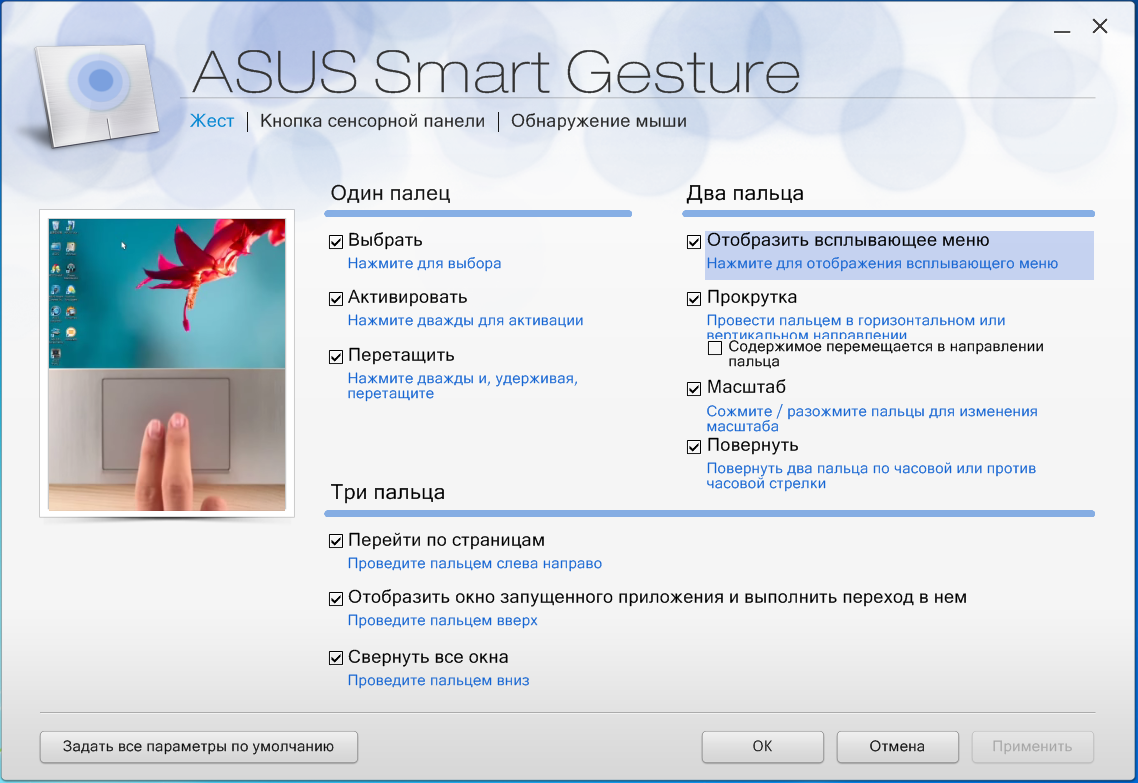Toggle the Масштаб zoom gesture checkbox
This screenshot has height=783, width=1138.
pos(694,389)
